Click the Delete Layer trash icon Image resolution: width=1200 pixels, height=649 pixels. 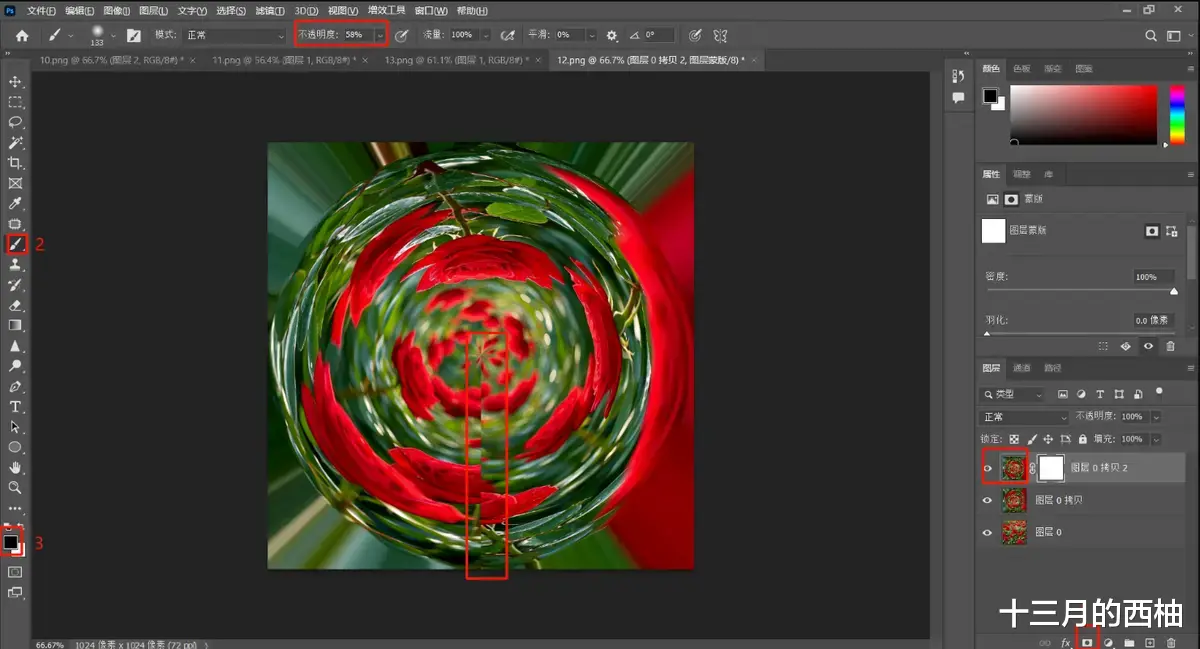pos(1171,641)
